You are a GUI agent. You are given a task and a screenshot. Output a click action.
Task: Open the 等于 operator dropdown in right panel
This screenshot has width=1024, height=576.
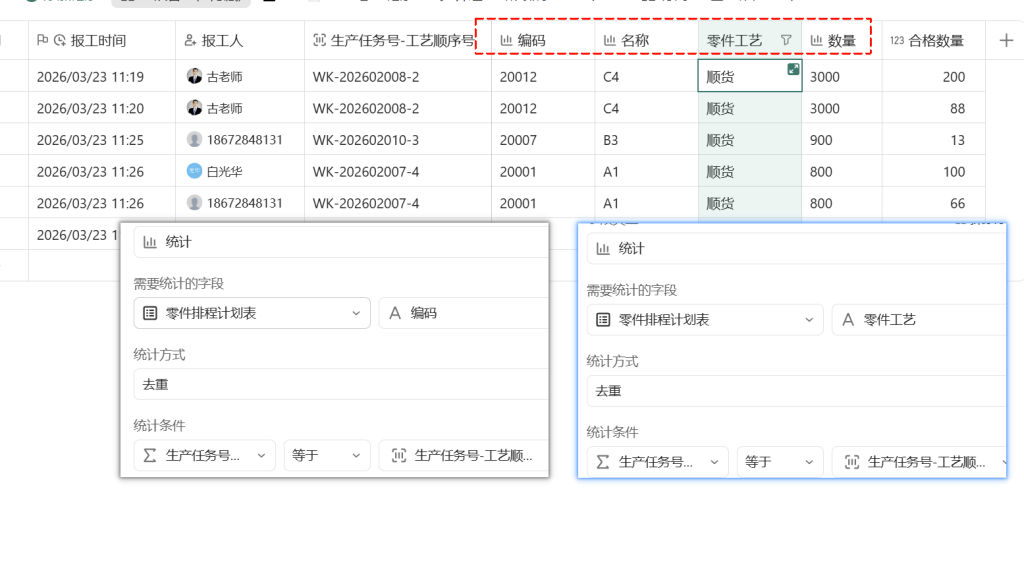(780, 462)
